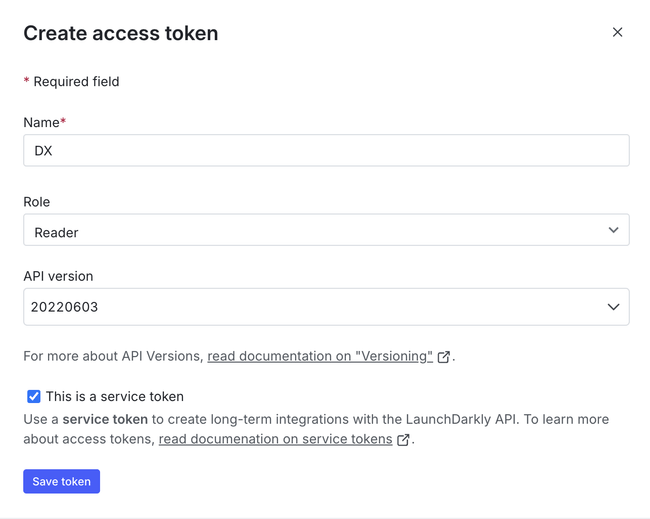Image resolution: width=650 pixels, height=519 pixels.
Task: Open the API version dropdown showing 20220603
Action: coord(310,307)
